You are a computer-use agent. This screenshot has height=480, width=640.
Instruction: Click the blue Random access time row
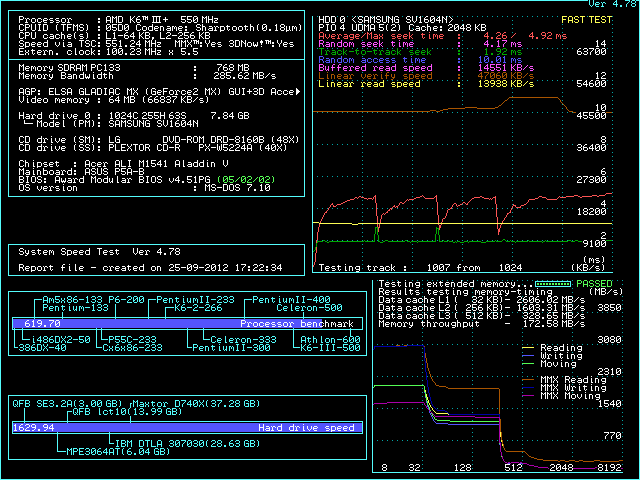420,60
